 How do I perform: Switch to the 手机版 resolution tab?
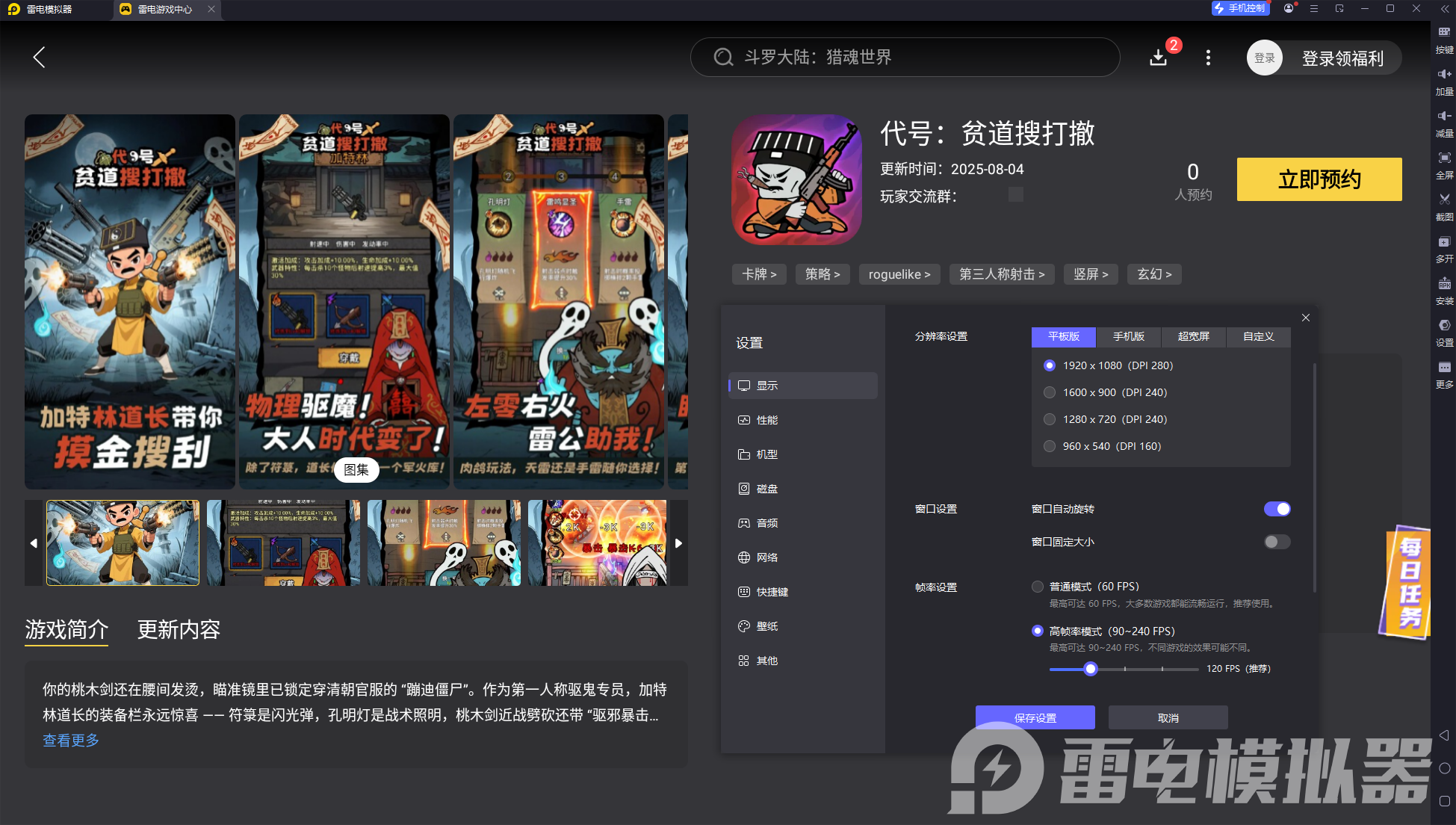pyautogui.click(x=1128, y=336)
